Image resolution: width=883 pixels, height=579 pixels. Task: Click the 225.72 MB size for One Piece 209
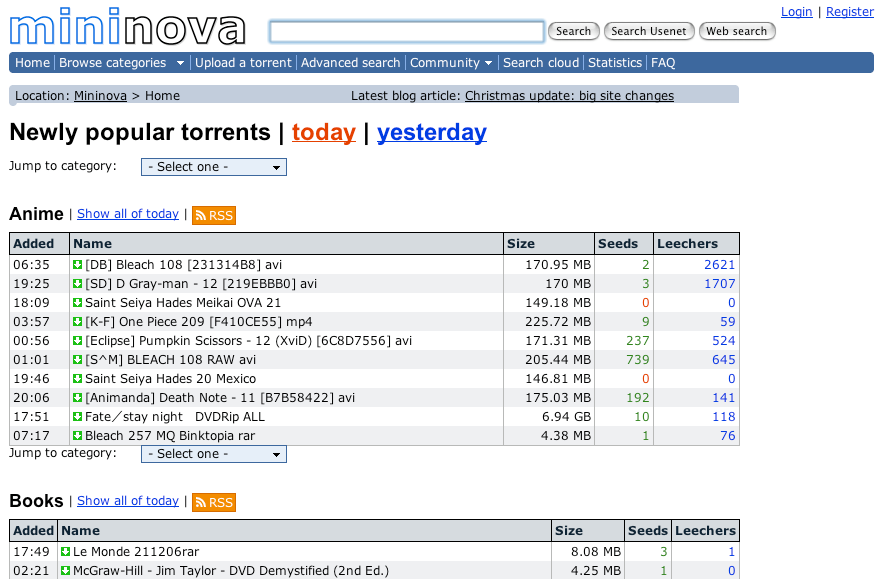click(x=558, y=322)
